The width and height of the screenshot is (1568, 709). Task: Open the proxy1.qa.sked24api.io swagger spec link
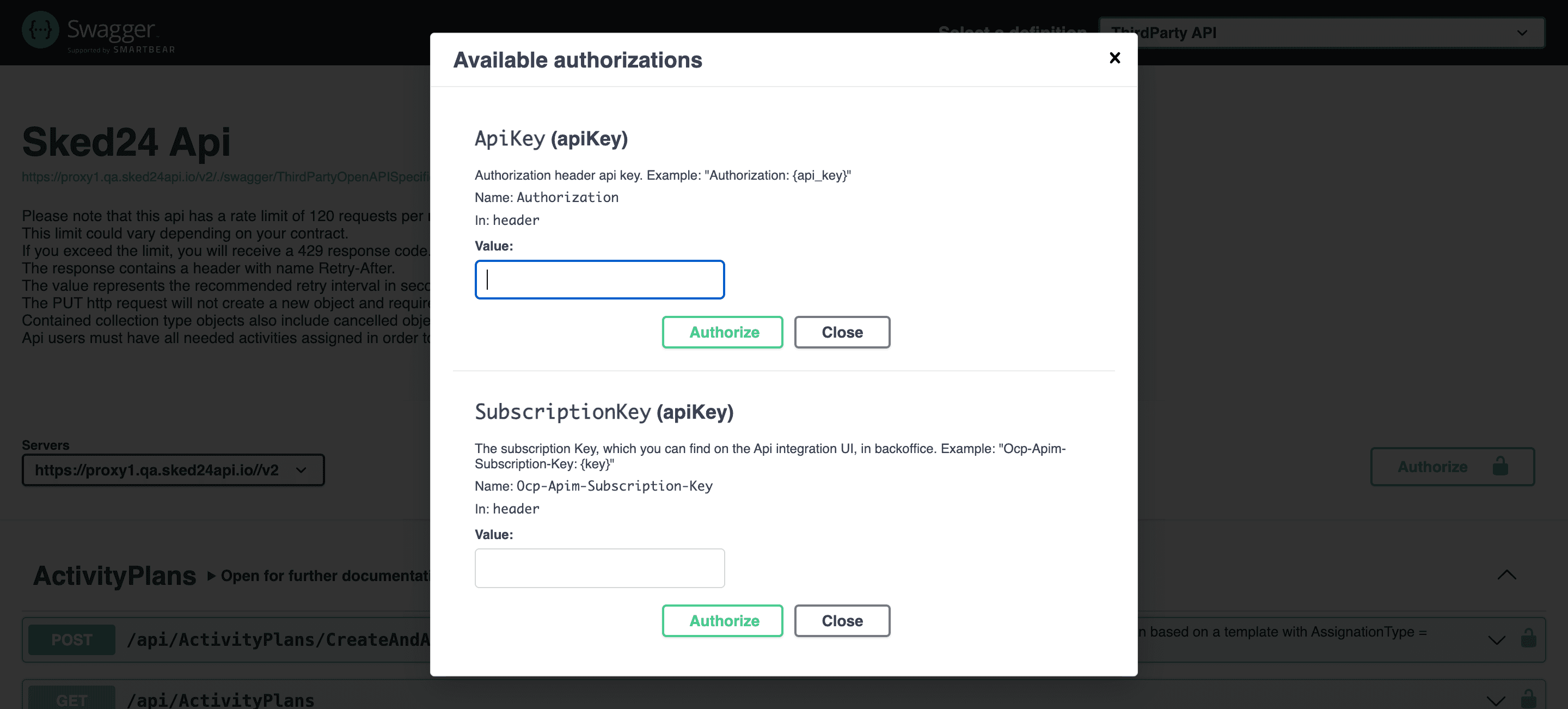pyautogui.click(x=226, y=176)
